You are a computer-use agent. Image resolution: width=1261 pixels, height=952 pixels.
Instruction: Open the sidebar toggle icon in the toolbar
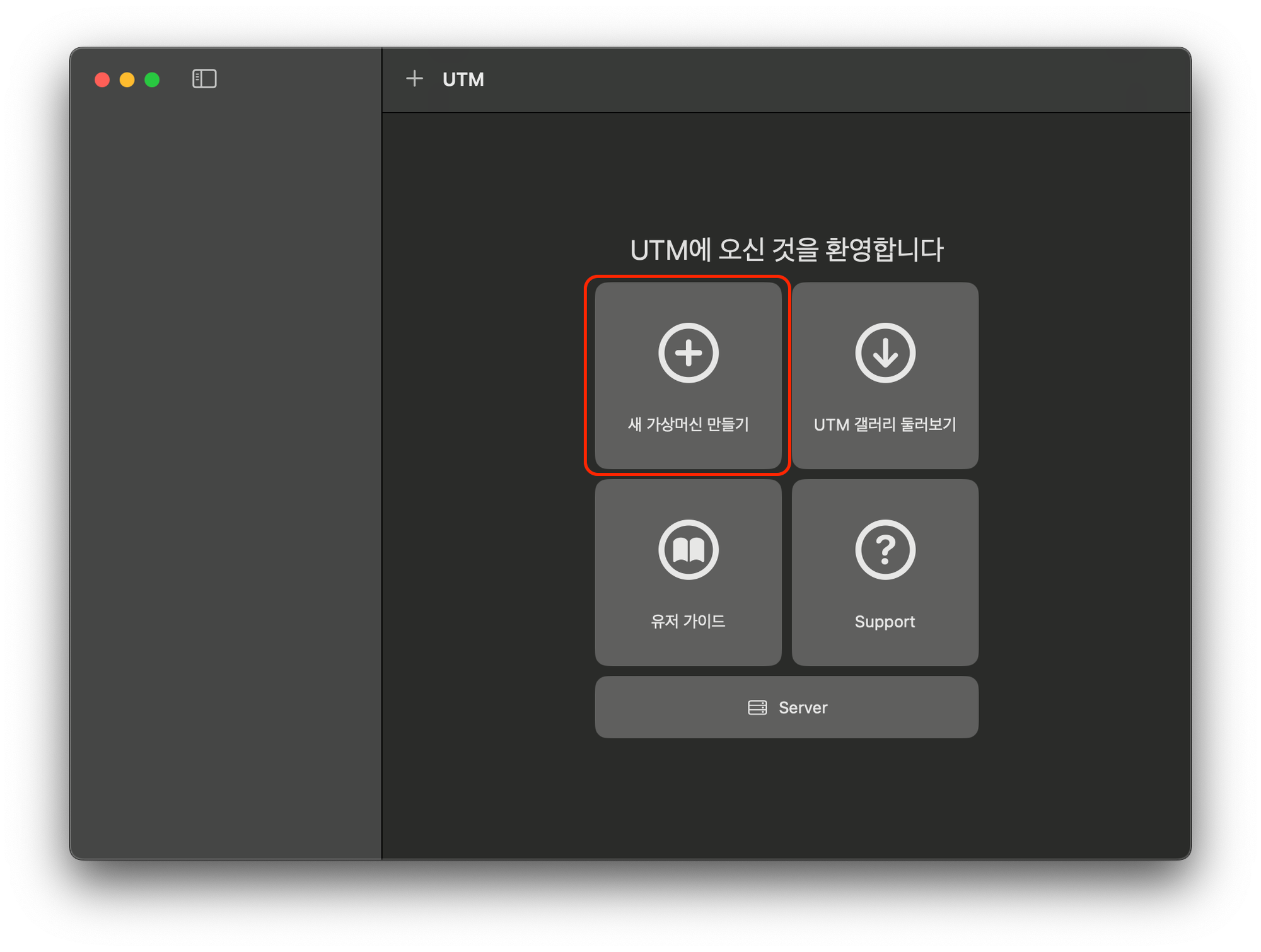(205, 79)
